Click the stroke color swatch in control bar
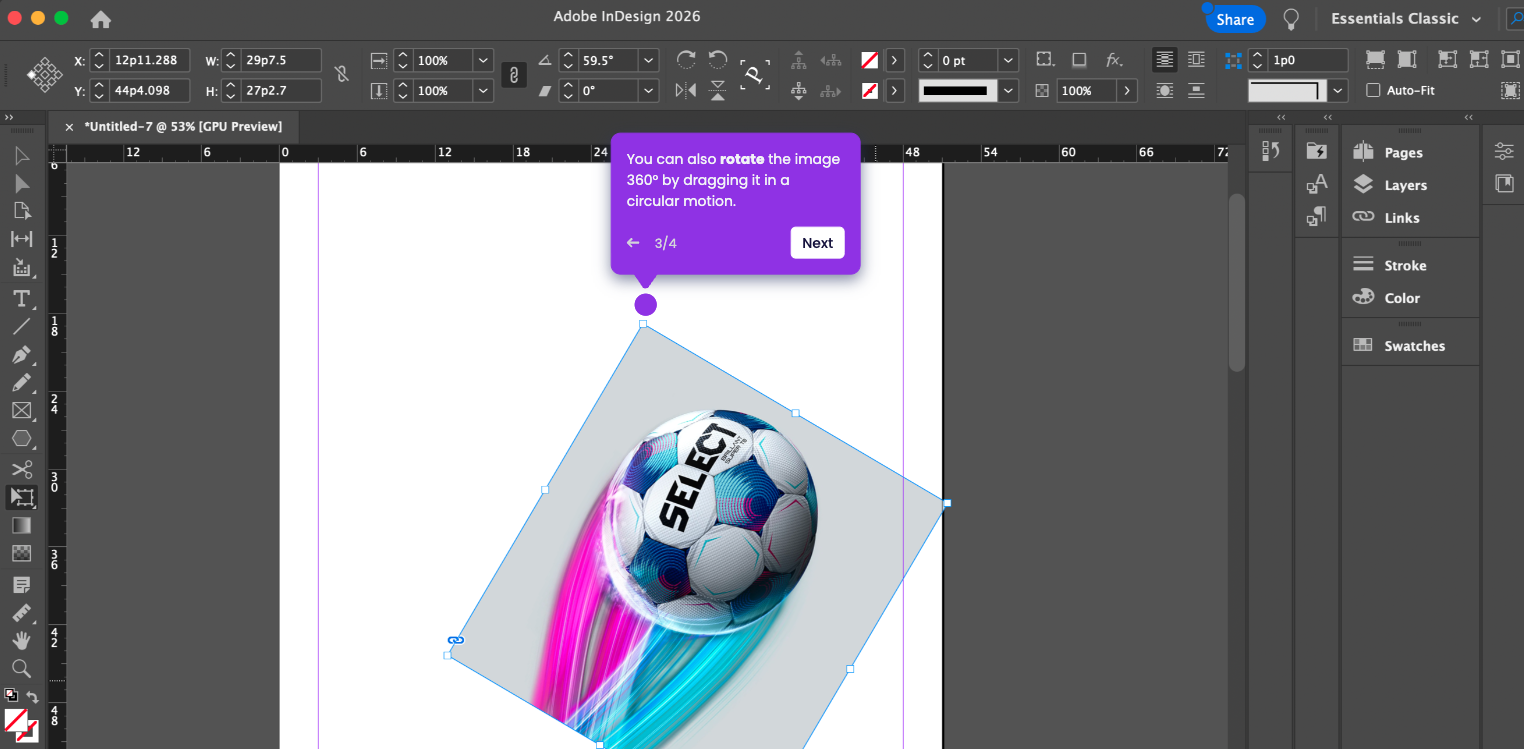Image resolution: width=1524 pixels, height=749 pixels. 870,91
